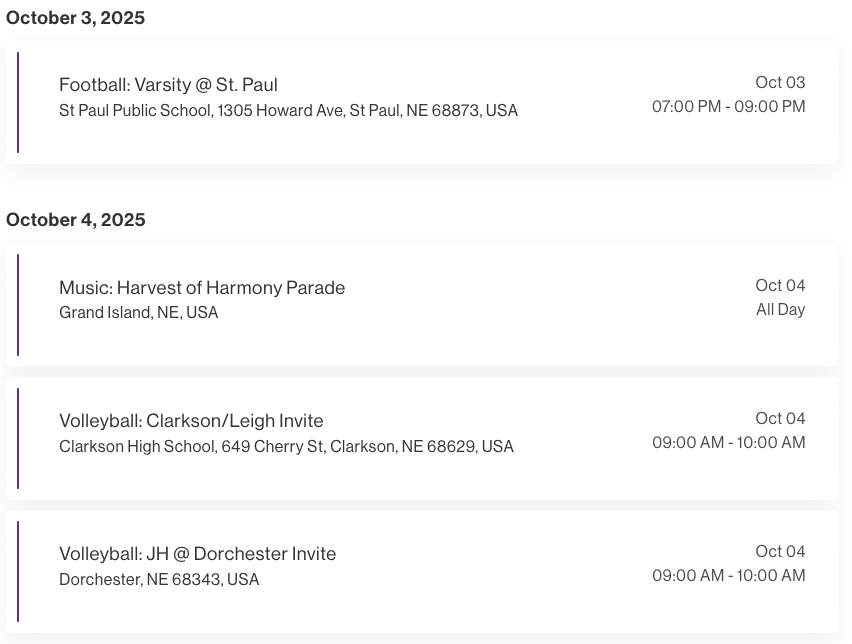This screenshot has width=852, height=644.
Task: Click Oct 04 on the Harvest of Harmony card
Action: pos(780,286)
